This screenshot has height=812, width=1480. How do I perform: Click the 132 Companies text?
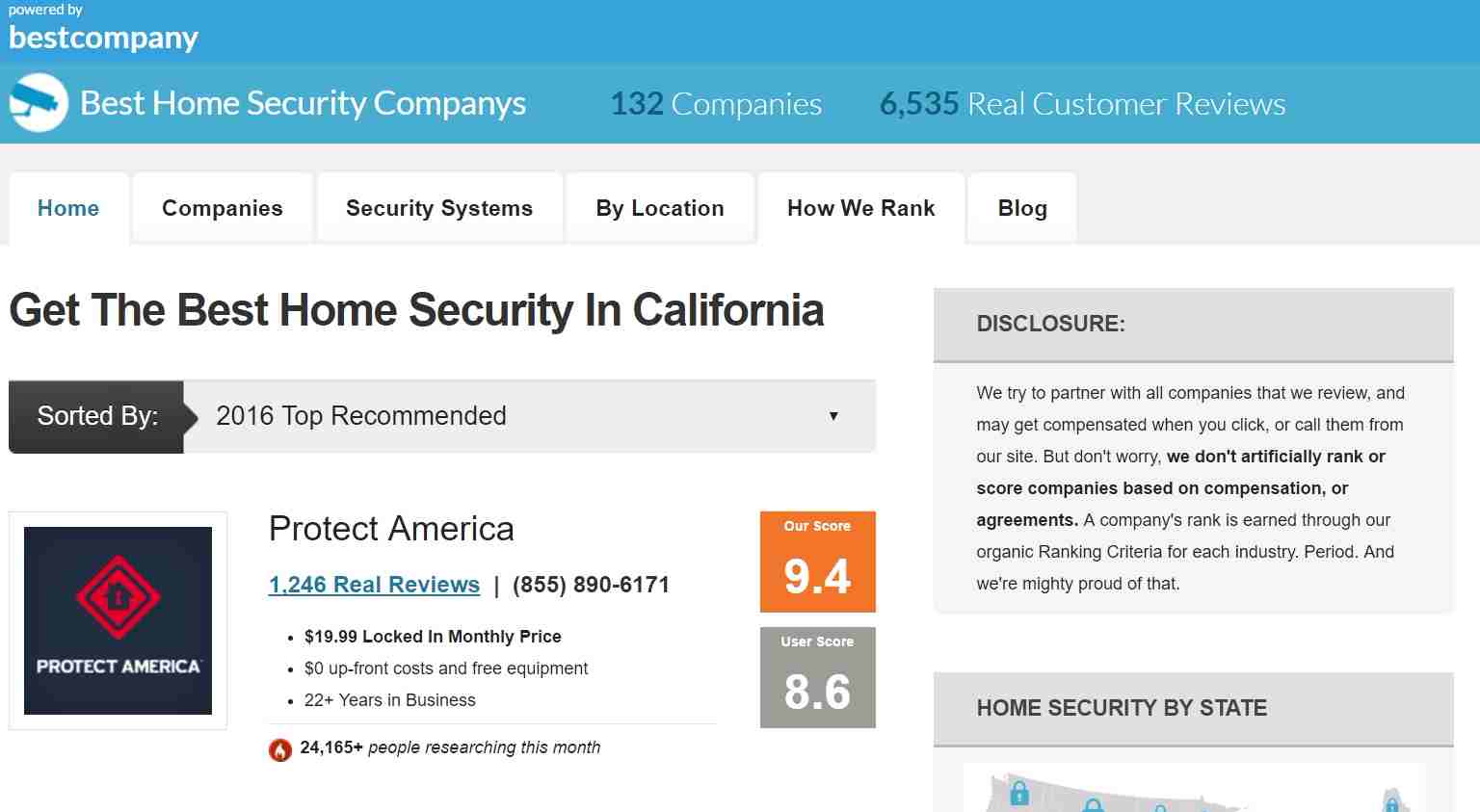pyautogui.click(x=716, y=103)
